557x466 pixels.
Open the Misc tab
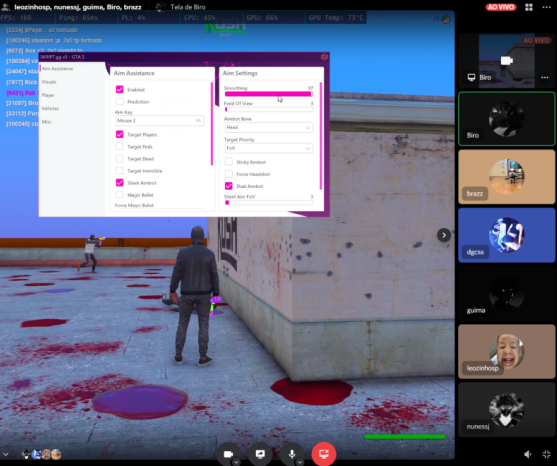click(47, 122)
